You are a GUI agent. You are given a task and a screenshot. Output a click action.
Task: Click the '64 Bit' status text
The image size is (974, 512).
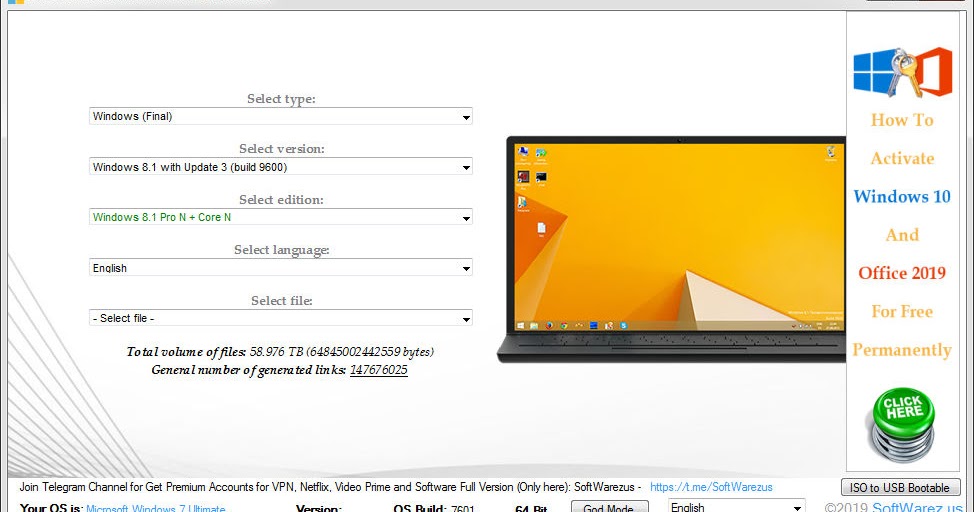[x=531, y=508]
